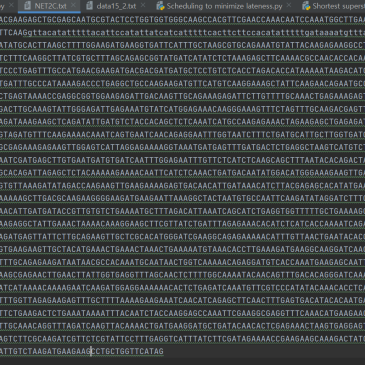Click the data15_2.txt file icon

pyautogui.click(x=89, y=6)
